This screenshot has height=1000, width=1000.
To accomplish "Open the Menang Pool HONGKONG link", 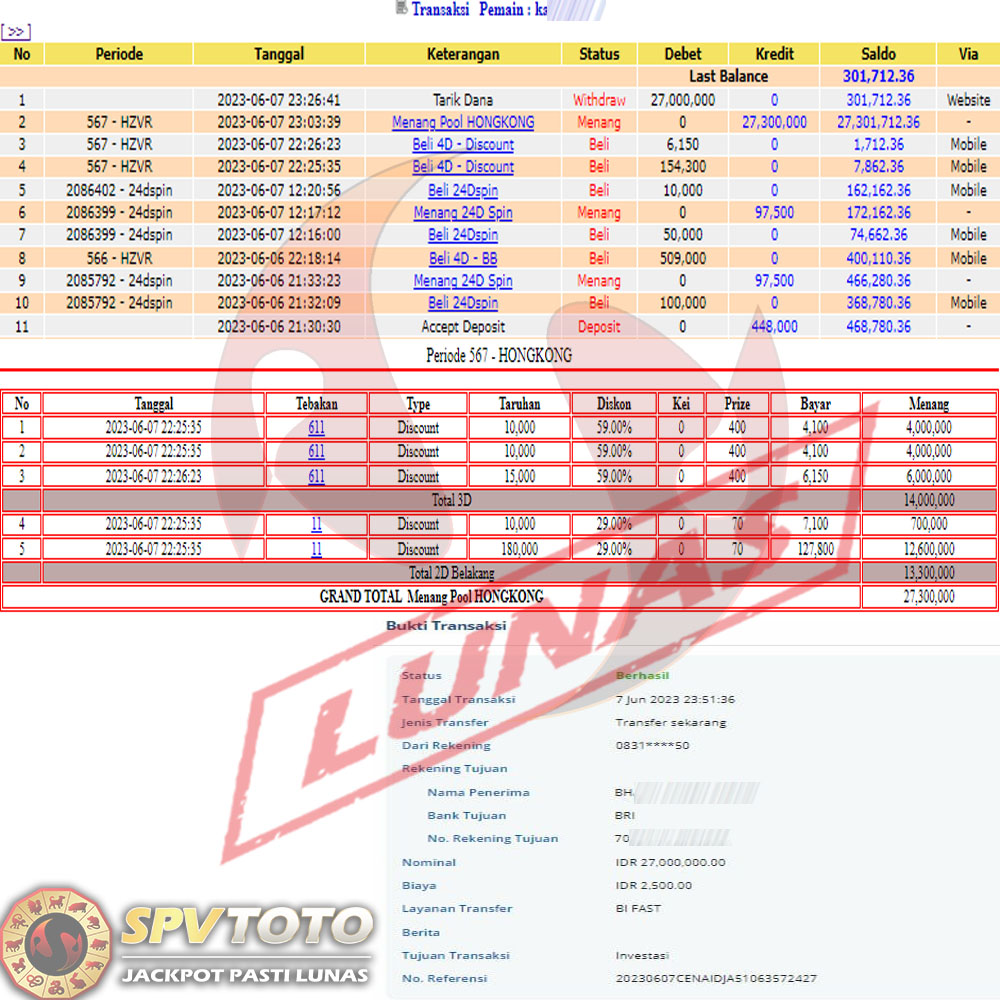I will tap(463, 122).
